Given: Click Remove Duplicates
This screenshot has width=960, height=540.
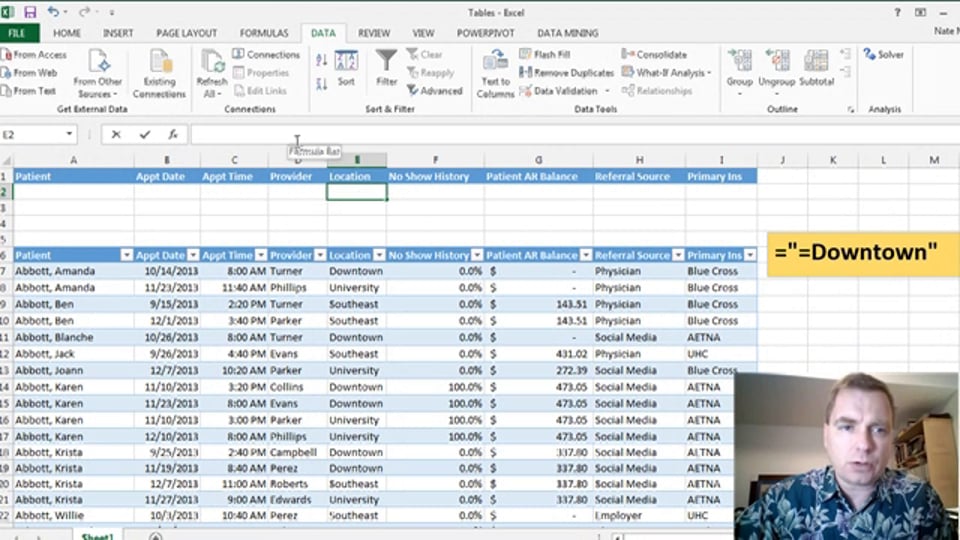Looking at the screenshot, I should click(x=566, y=73).
